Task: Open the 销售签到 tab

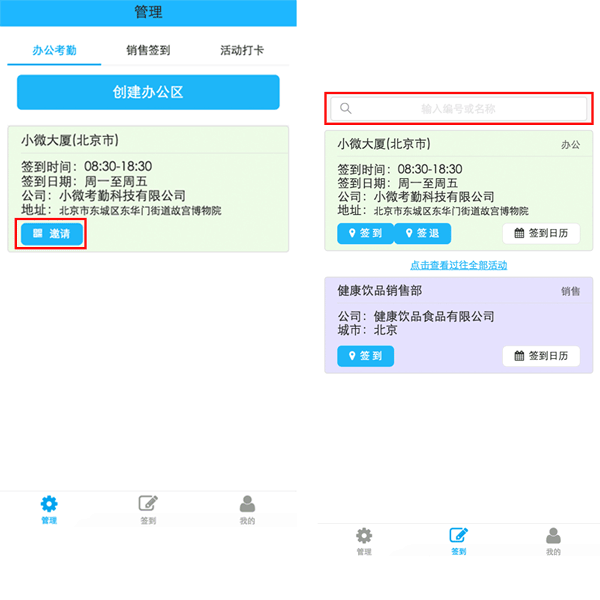Action: click(148, 50)
